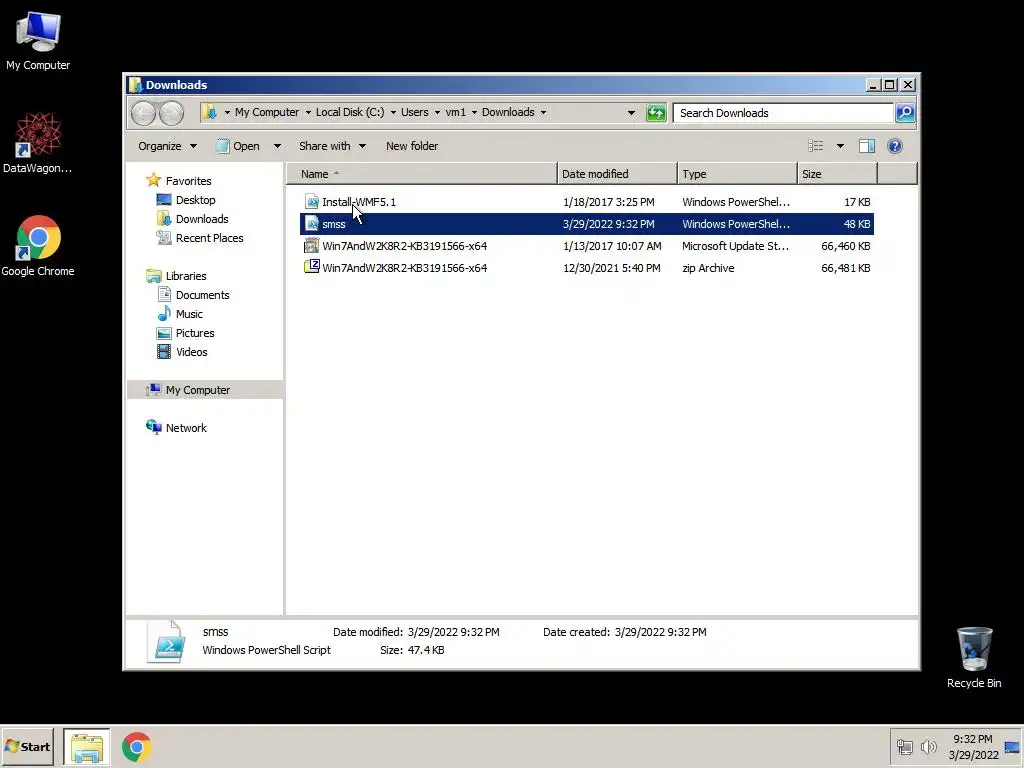
Task: Open My Computer desktop icon
Action: tap(38, 40)
